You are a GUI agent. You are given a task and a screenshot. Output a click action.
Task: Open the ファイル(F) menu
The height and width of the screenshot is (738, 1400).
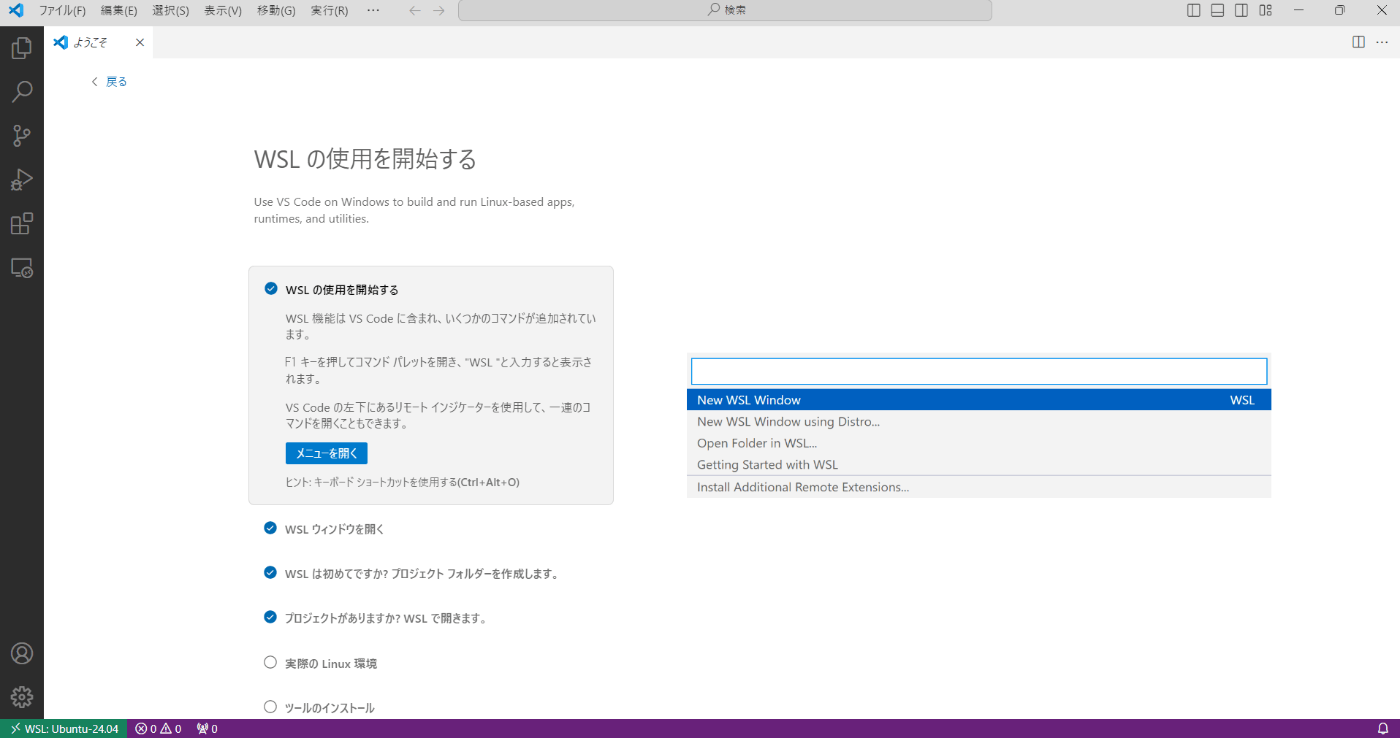coord(62,10)
